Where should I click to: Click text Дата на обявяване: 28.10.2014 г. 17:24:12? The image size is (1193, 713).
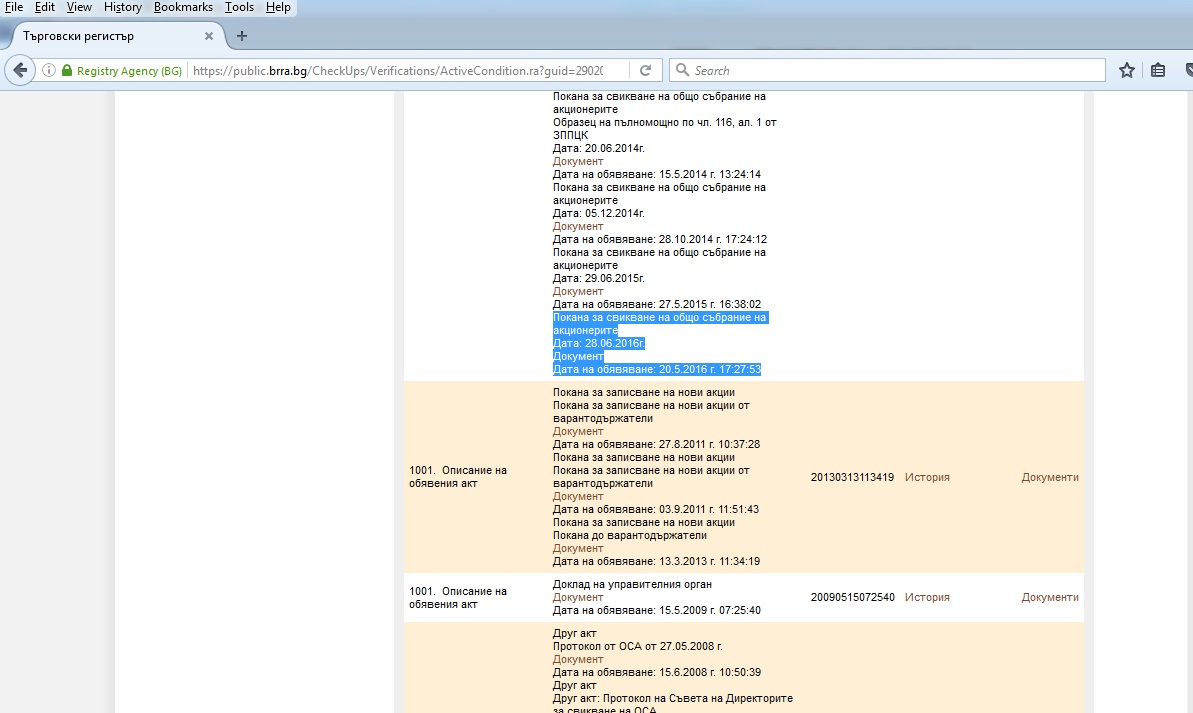[660, 239]
